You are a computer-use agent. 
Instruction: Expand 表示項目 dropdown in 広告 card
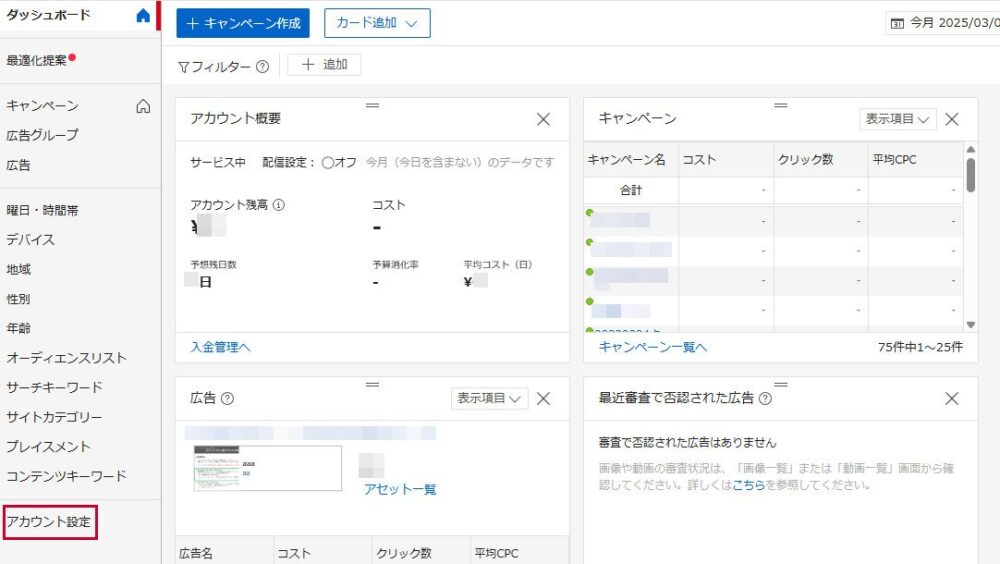(489, 398)
